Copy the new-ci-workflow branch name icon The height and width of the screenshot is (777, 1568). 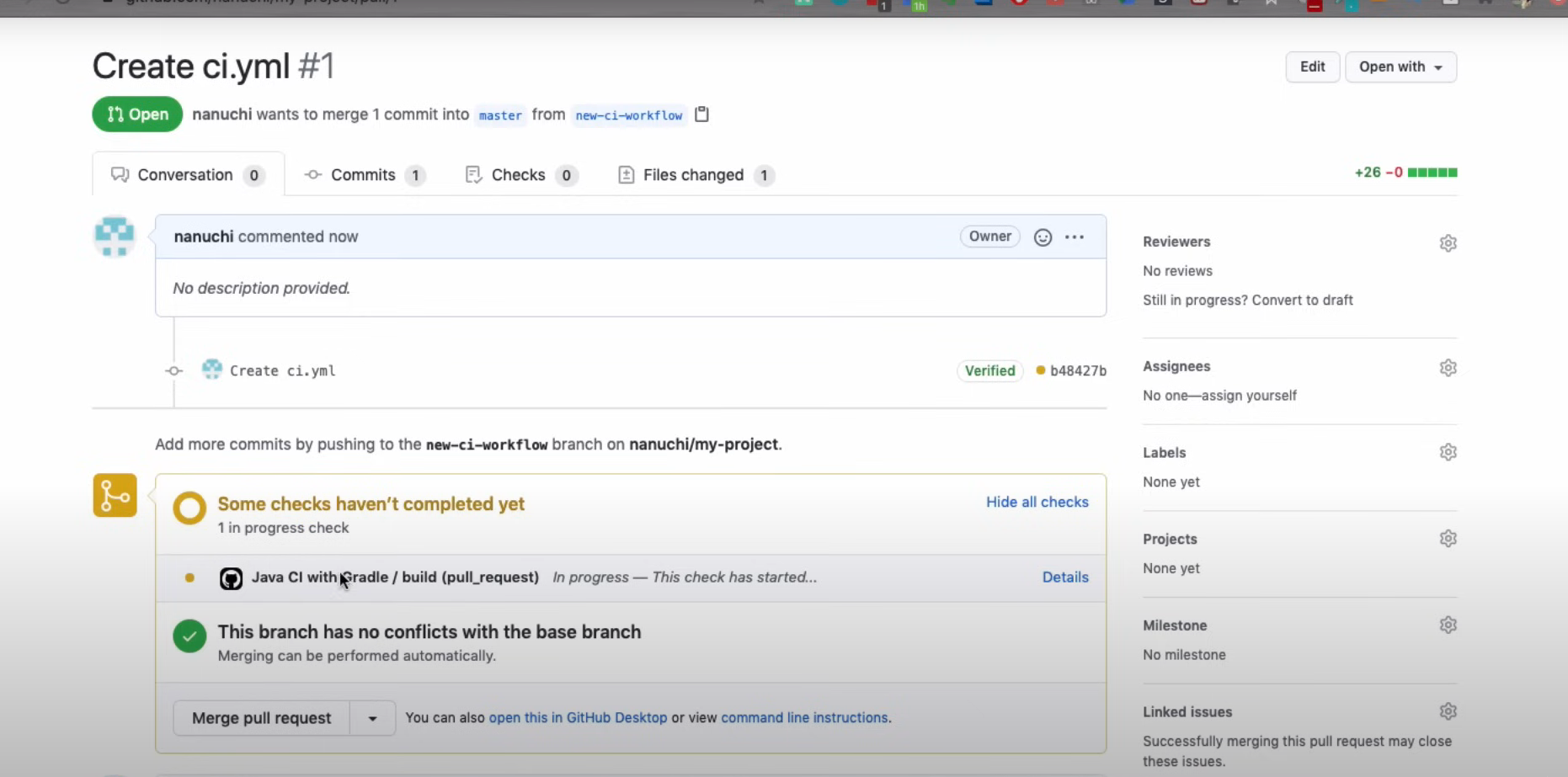(701, 114)
